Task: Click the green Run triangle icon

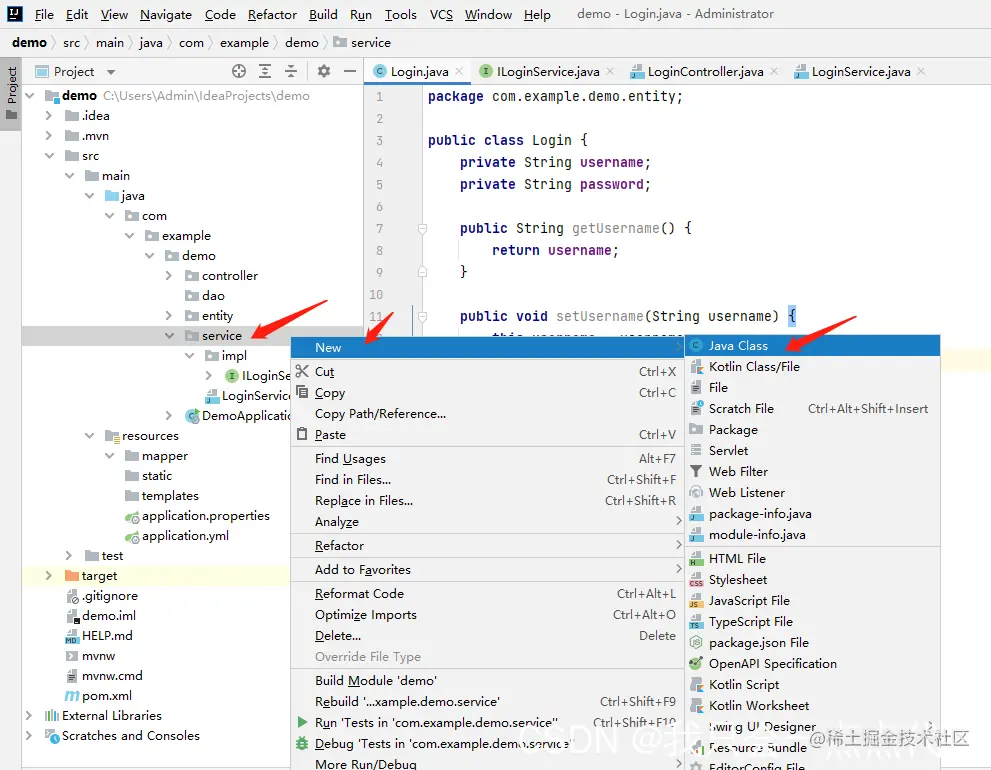Action: click(x=302, y=722)
